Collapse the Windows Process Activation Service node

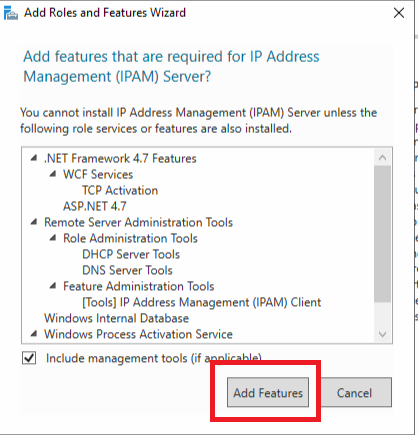coord(34,334)
